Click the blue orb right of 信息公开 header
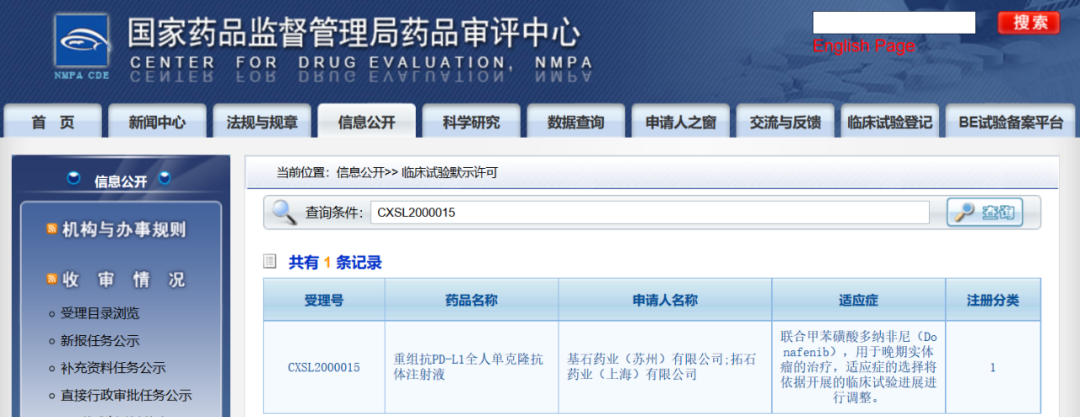 [165, 179]
